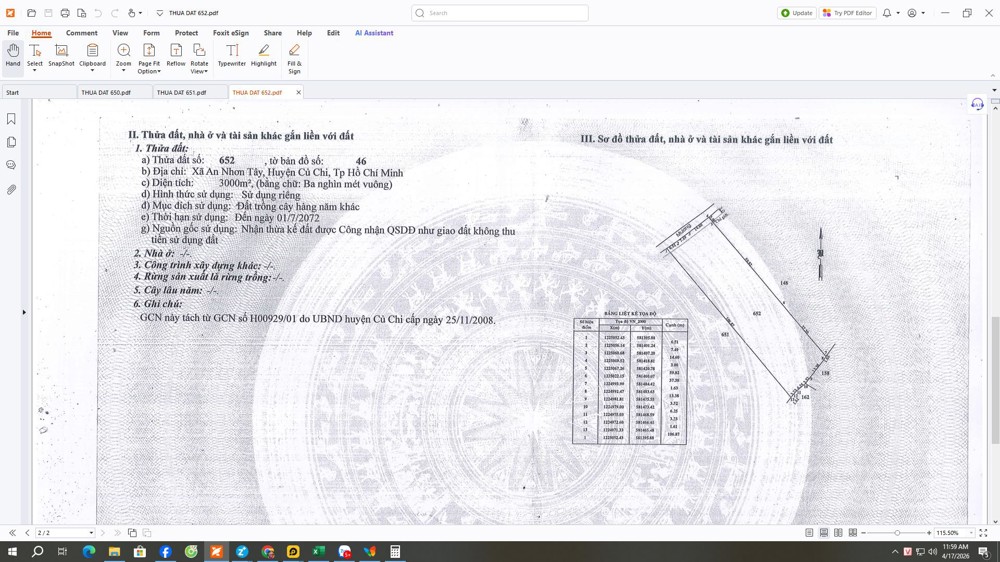Open the Attachments paperclip panel
Image resolution: width=1000 pixels, height=562 pixels.
[x=12, y=189]
